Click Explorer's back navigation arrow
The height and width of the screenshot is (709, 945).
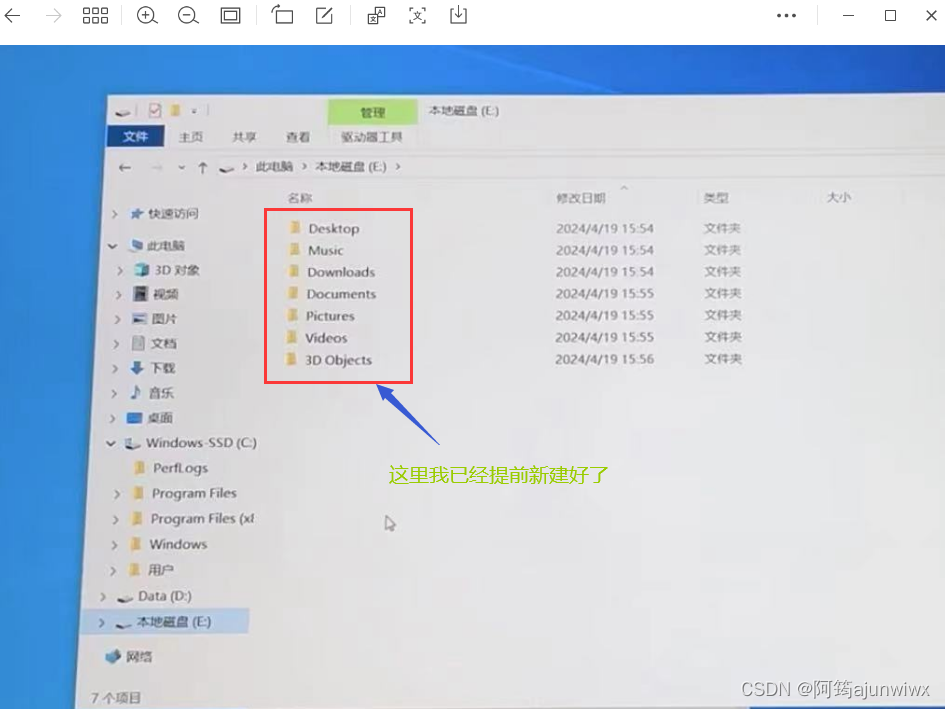pos(125,168)
